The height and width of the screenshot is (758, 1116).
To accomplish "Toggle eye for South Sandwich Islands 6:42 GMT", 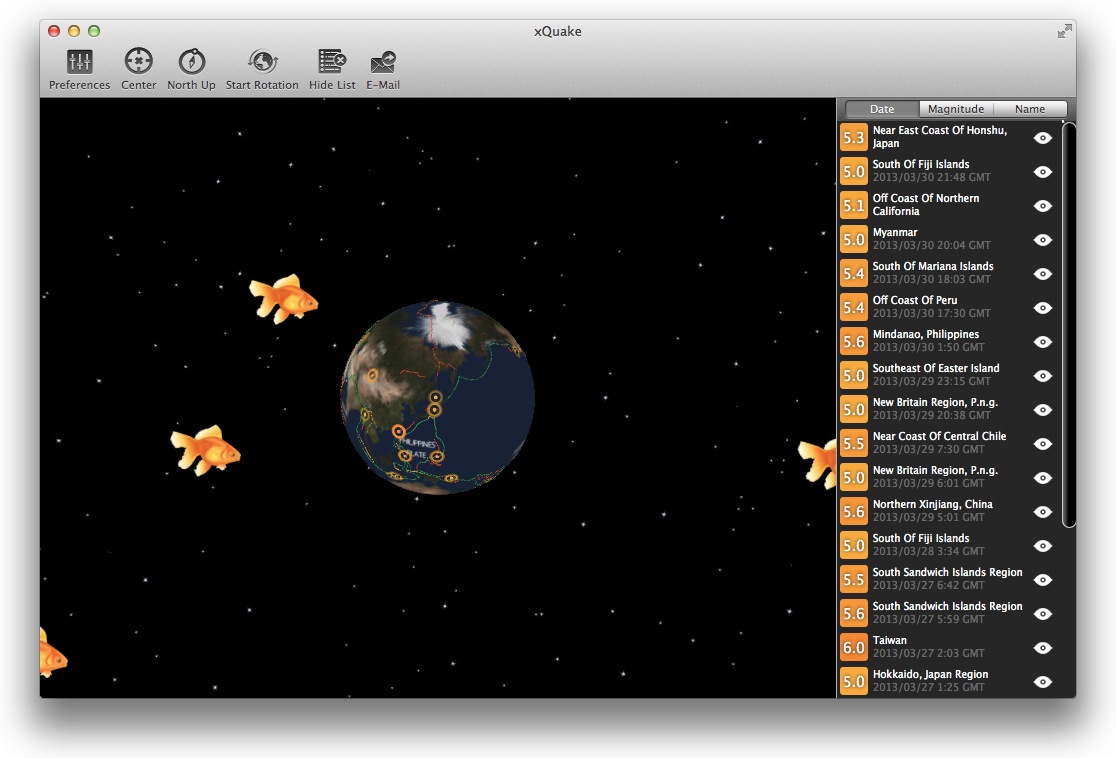I will coord(1043,580).
